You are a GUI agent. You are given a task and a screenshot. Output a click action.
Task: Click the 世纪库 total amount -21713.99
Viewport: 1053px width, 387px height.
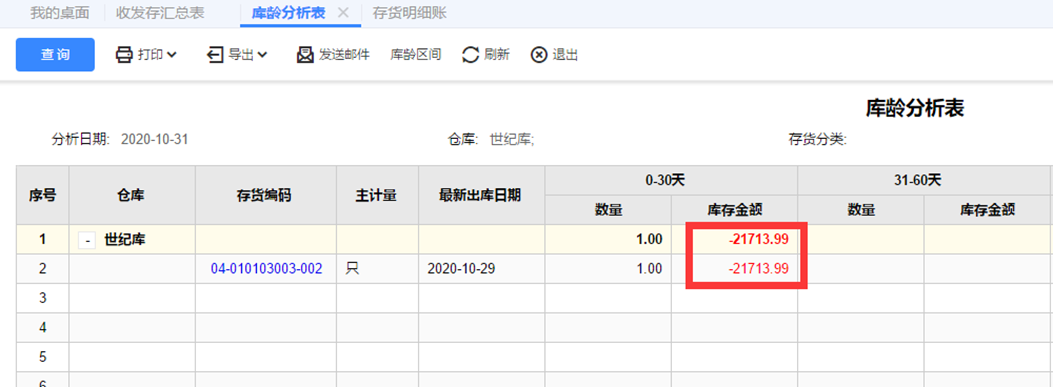click(x=758, y=239)
